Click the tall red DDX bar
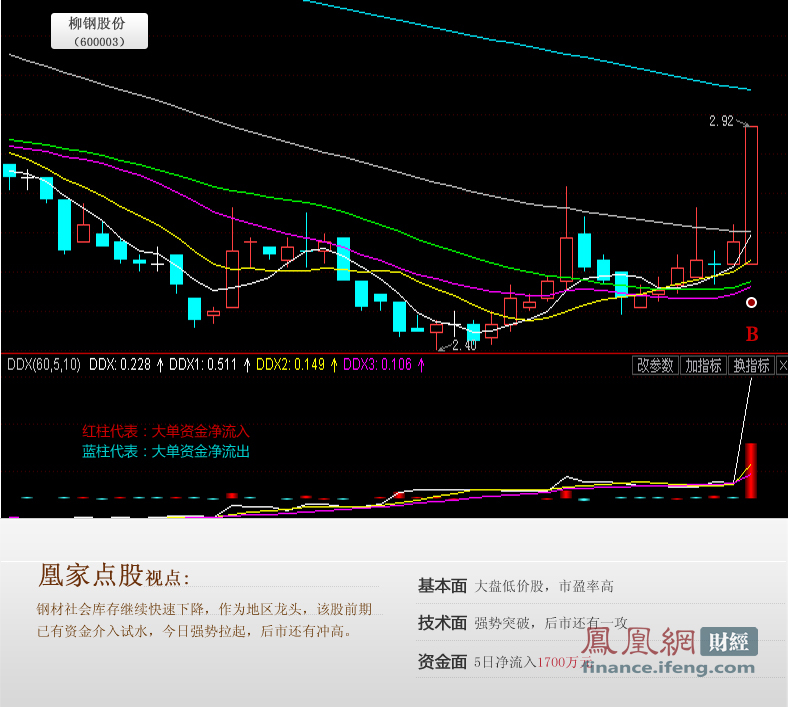Viewport: 788px width, 707px height. coord(751,470)
